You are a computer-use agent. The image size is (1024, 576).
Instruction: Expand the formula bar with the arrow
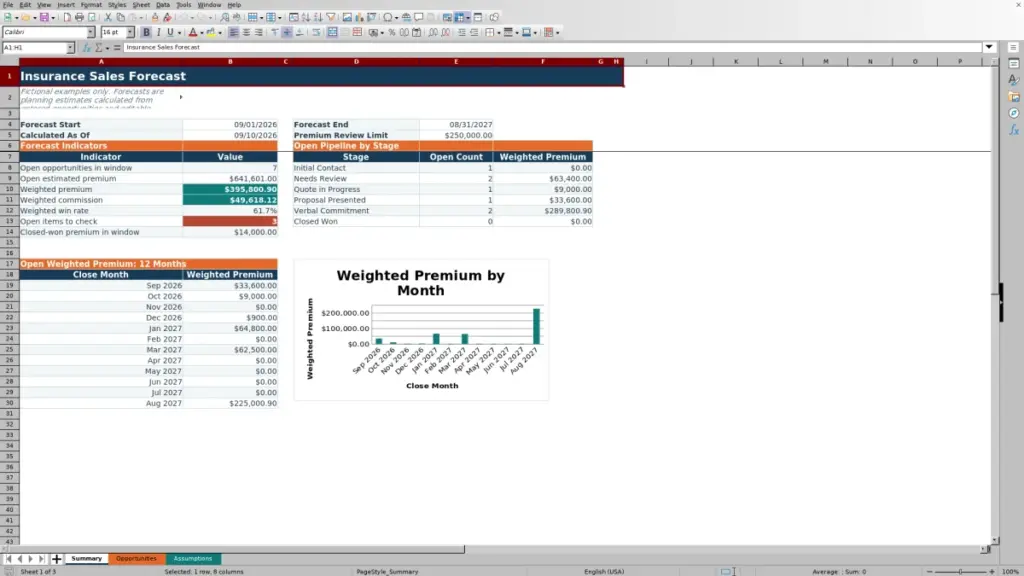[x=989, y=48]
